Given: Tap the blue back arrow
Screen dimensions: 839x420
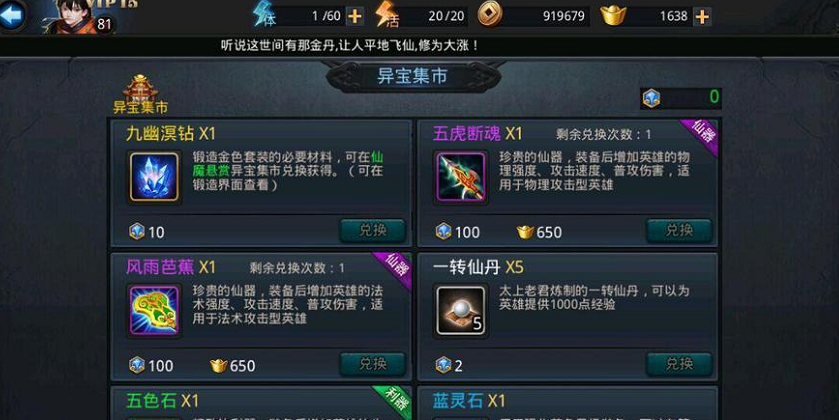Looking at the screenshot, I should click(x=12, y=15).
